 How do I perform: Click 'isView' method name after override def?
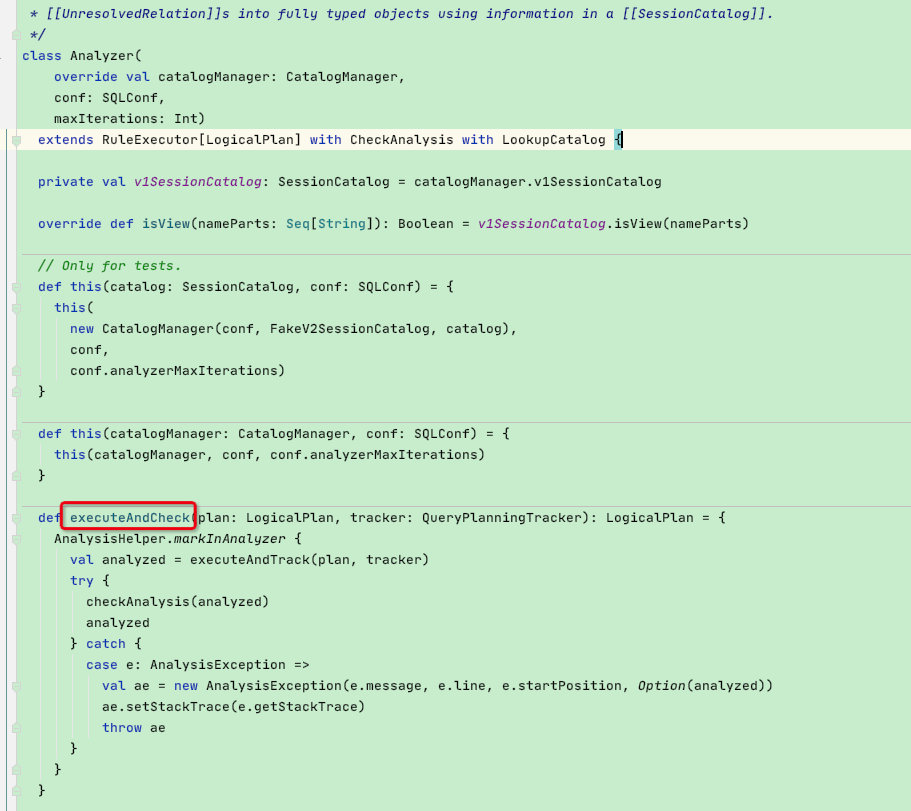pos(166,224)
